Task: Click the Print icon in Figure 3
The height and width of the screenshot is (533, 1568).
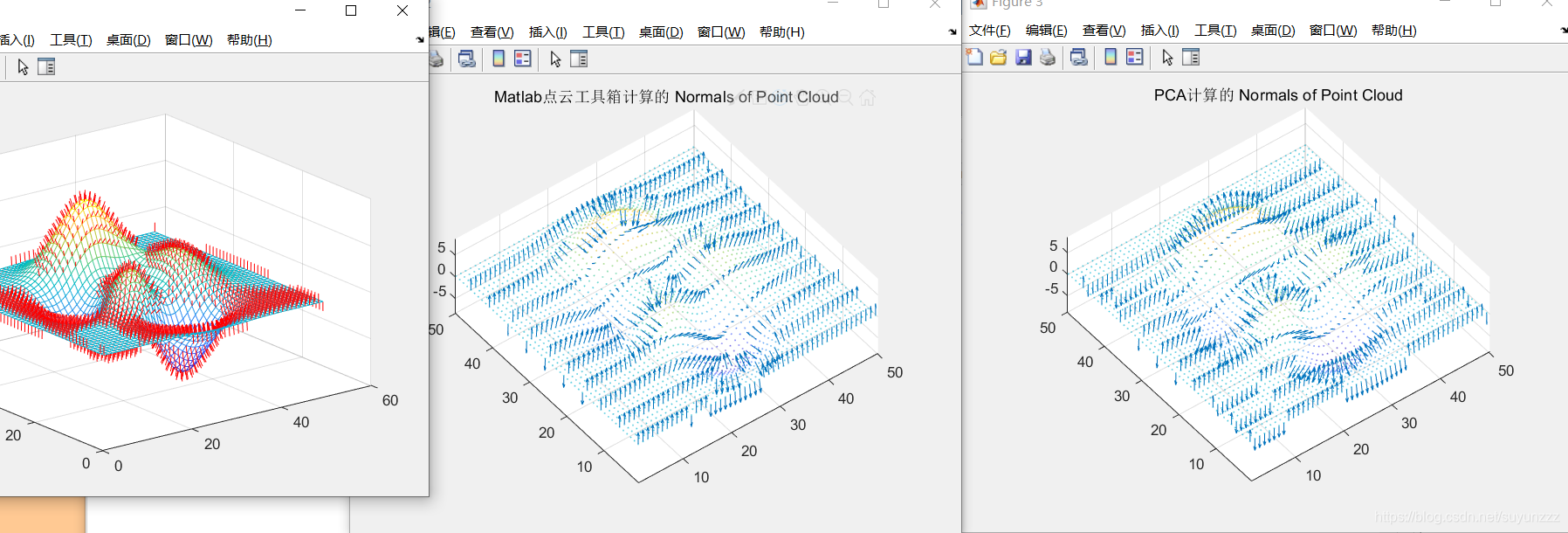Action: [x=1048, y=58]
